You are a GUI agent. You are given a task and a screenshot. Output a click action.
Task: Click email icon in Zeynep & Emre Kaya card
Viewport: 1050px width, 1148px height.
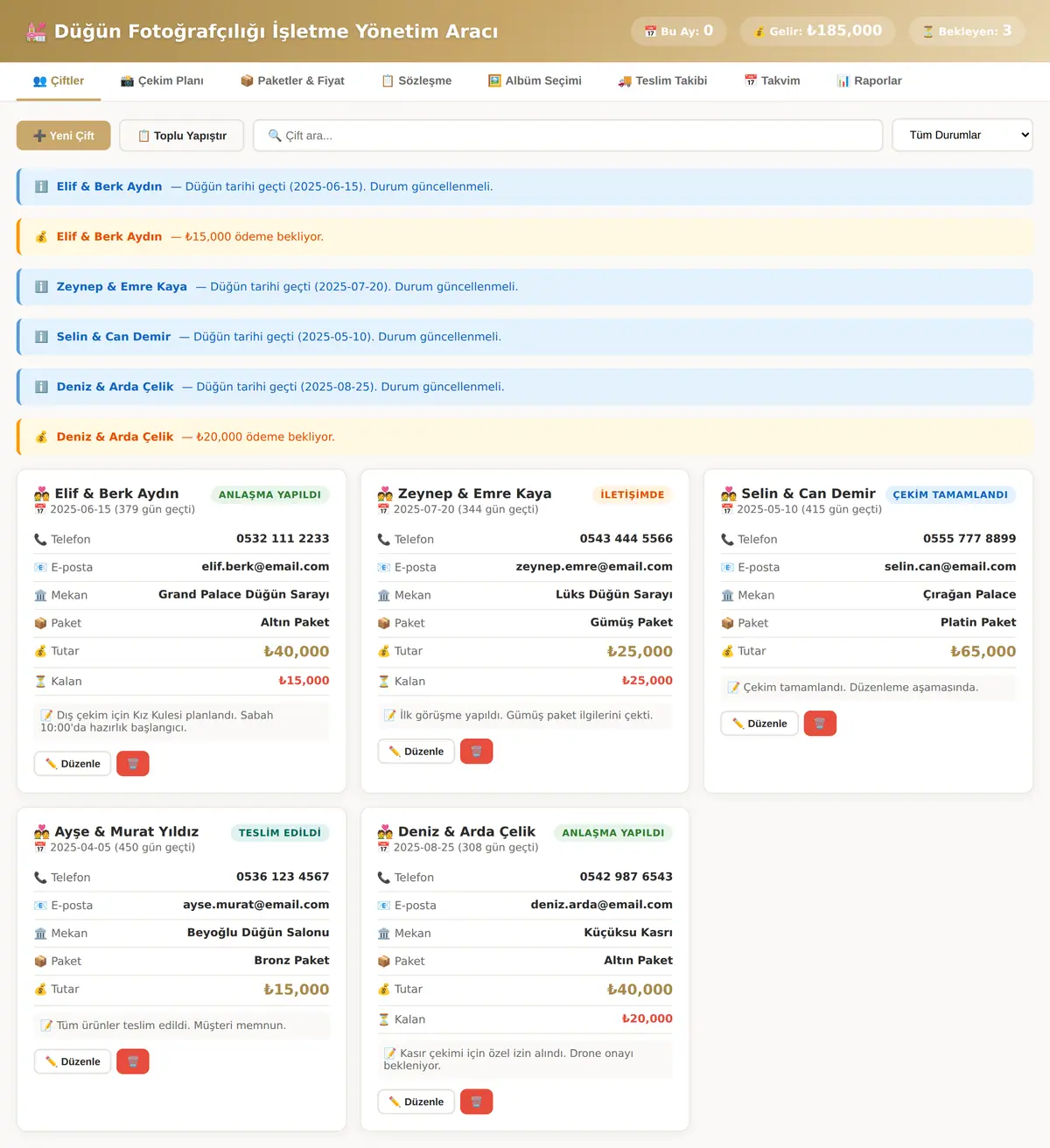pyautogui.click(x=384, y=567)
